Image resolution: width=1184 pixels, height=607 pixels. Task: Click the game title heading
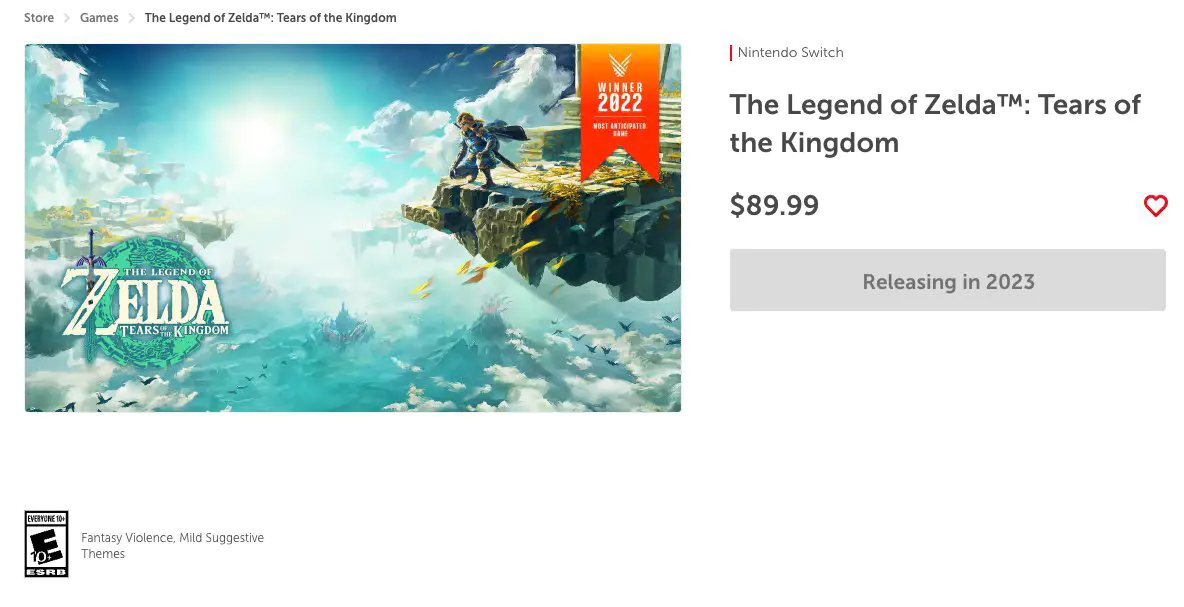pyautogui.click(x=935, y=123)
